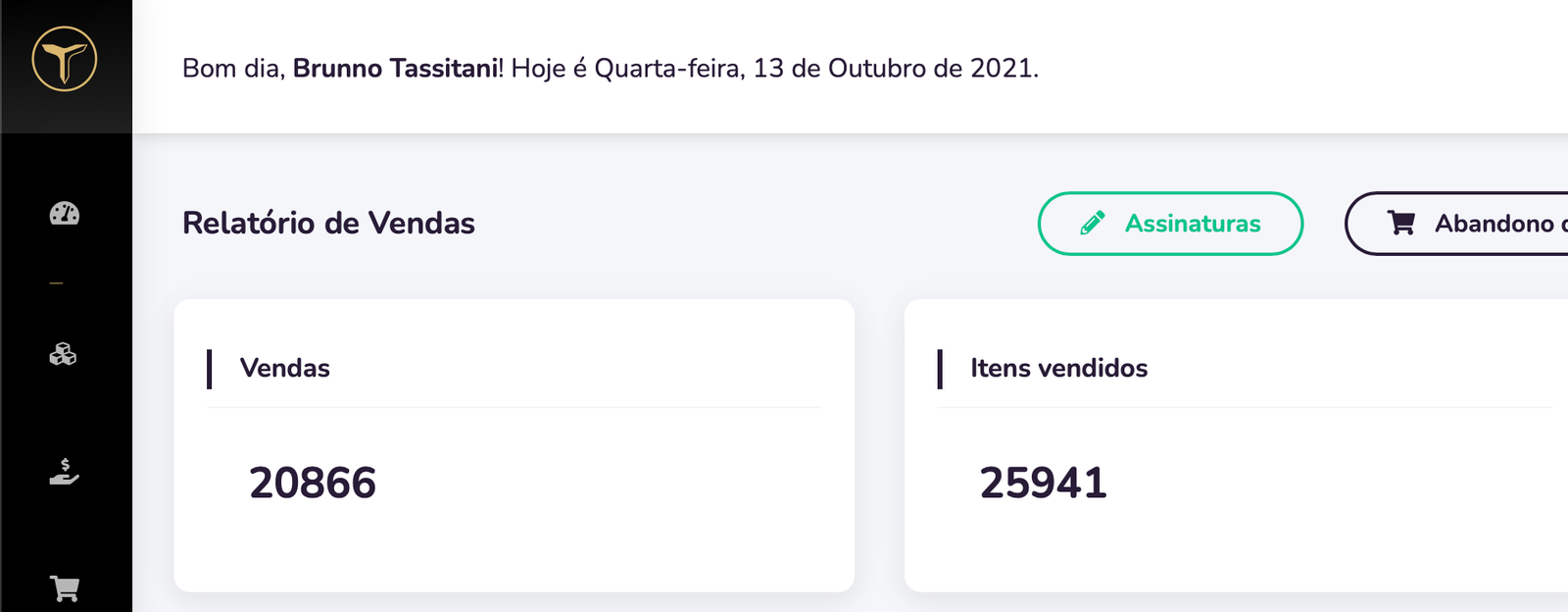The width and height of the screenshot is (1568, 612).
Task: Click the pencil icon beside Assinaturas
Action: pos(1092,224)
